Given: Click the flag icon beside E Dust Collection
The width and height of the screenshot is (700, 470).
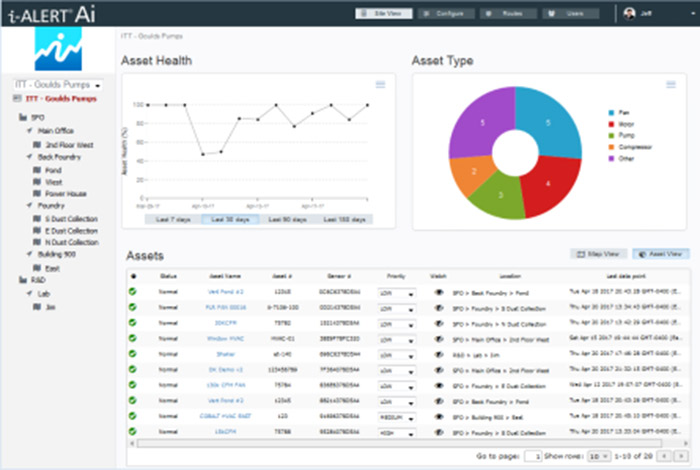Looking at the screenshot, I should (x=38, y=230).
